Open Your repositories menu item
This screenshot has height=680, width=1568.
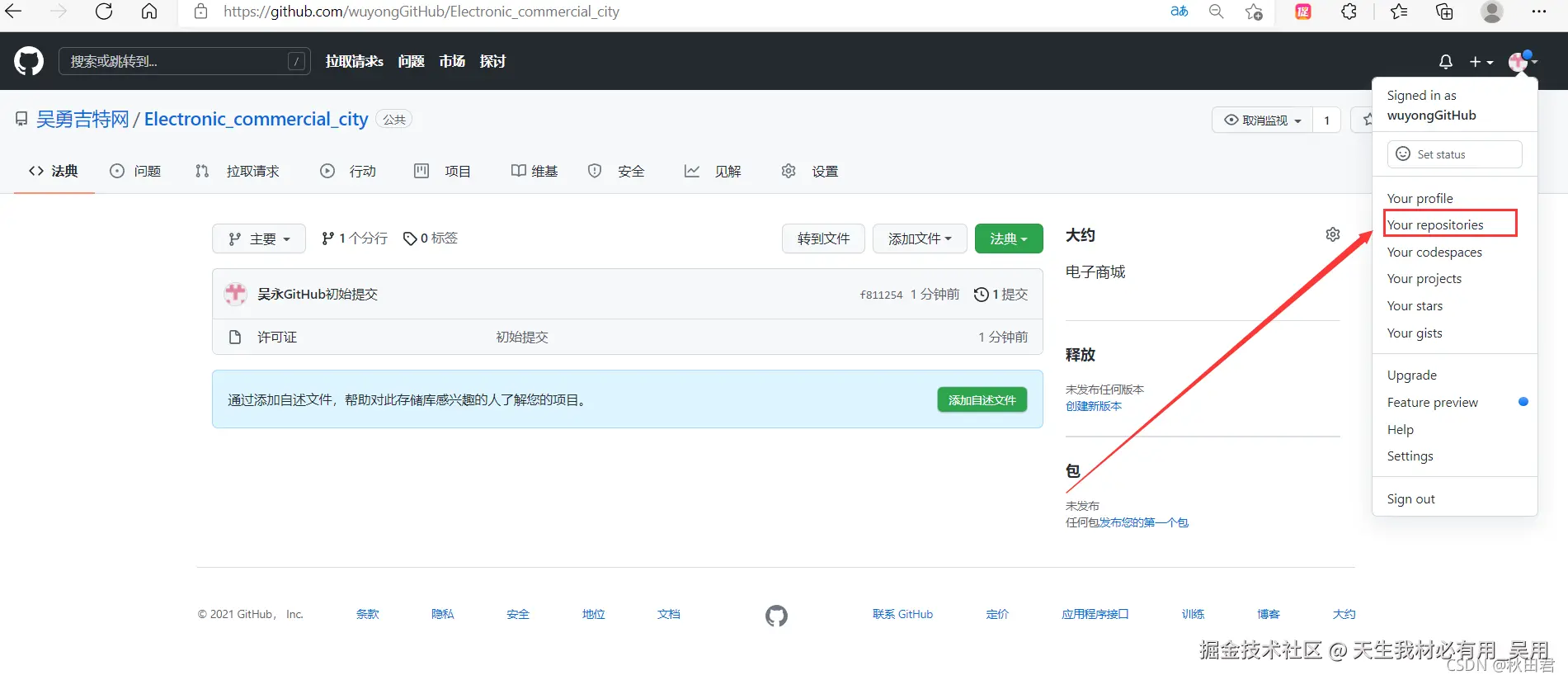[1435, 224]
